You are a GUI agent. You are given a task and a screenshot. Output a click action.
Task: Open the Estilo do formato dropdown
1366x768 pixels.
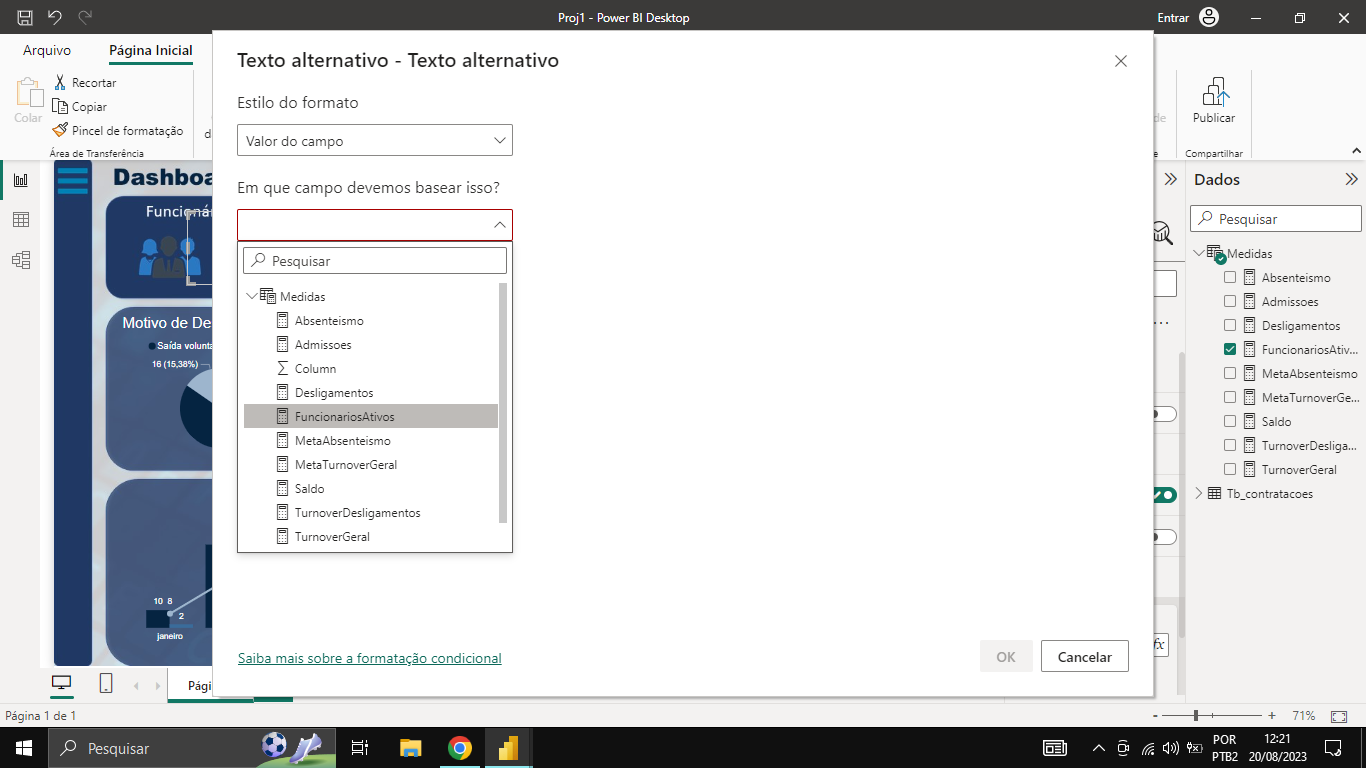click(x=375, y=141)
